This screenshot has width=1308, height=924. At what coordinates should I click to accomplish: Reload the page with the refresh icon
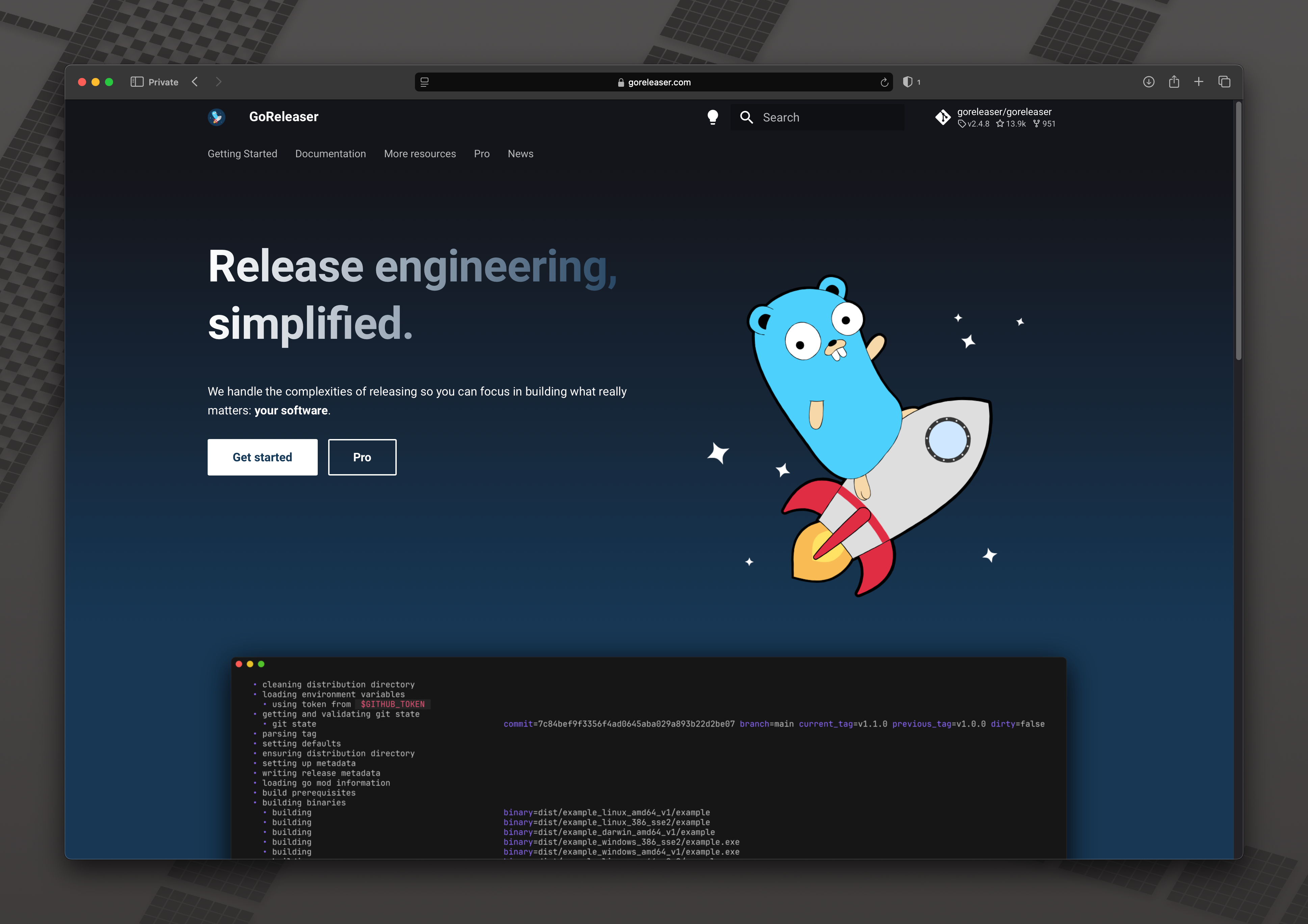click(x=885, y=83)
